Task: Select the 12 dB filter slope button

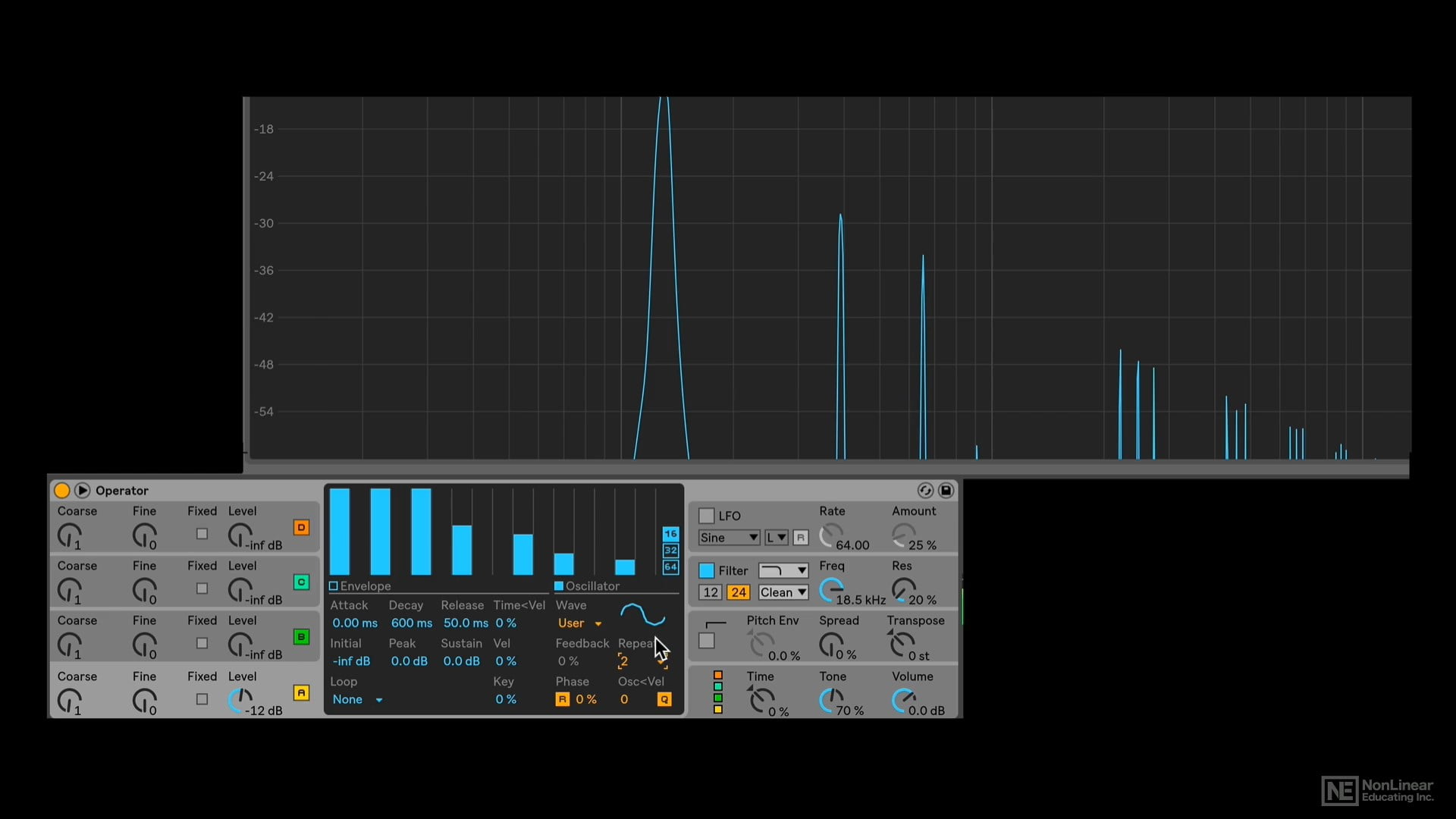Action: pos(711,593)
